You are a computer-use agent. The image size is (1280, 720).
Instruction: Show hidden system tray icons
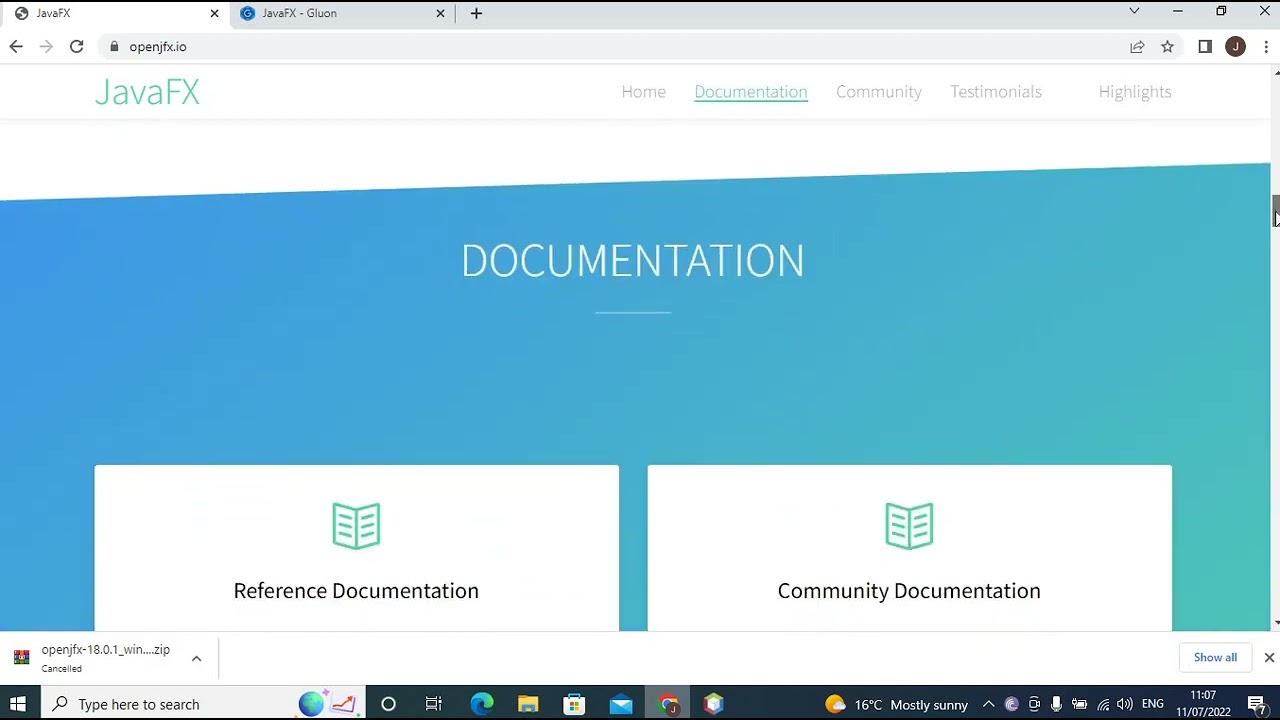point(988,704)
